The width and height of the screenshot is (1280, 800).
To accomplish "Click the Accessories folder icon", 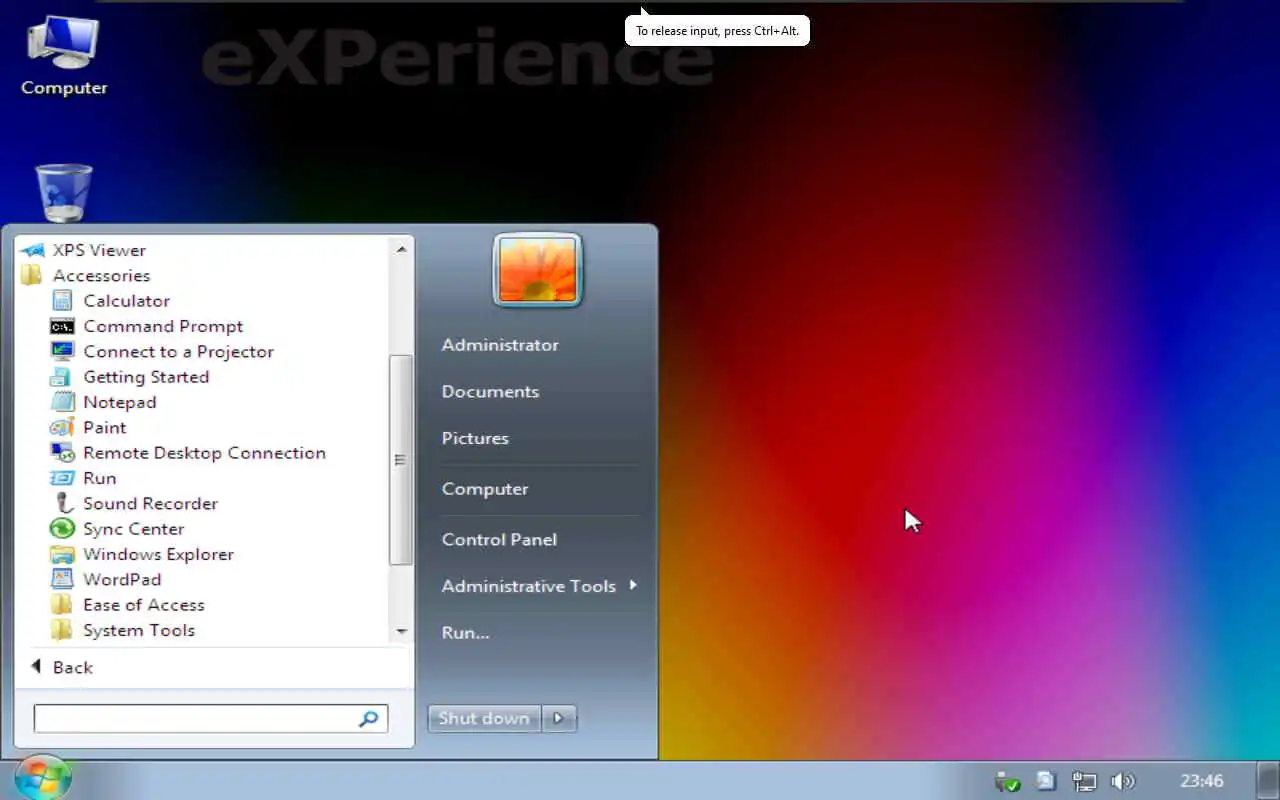I will coord(32,275).
